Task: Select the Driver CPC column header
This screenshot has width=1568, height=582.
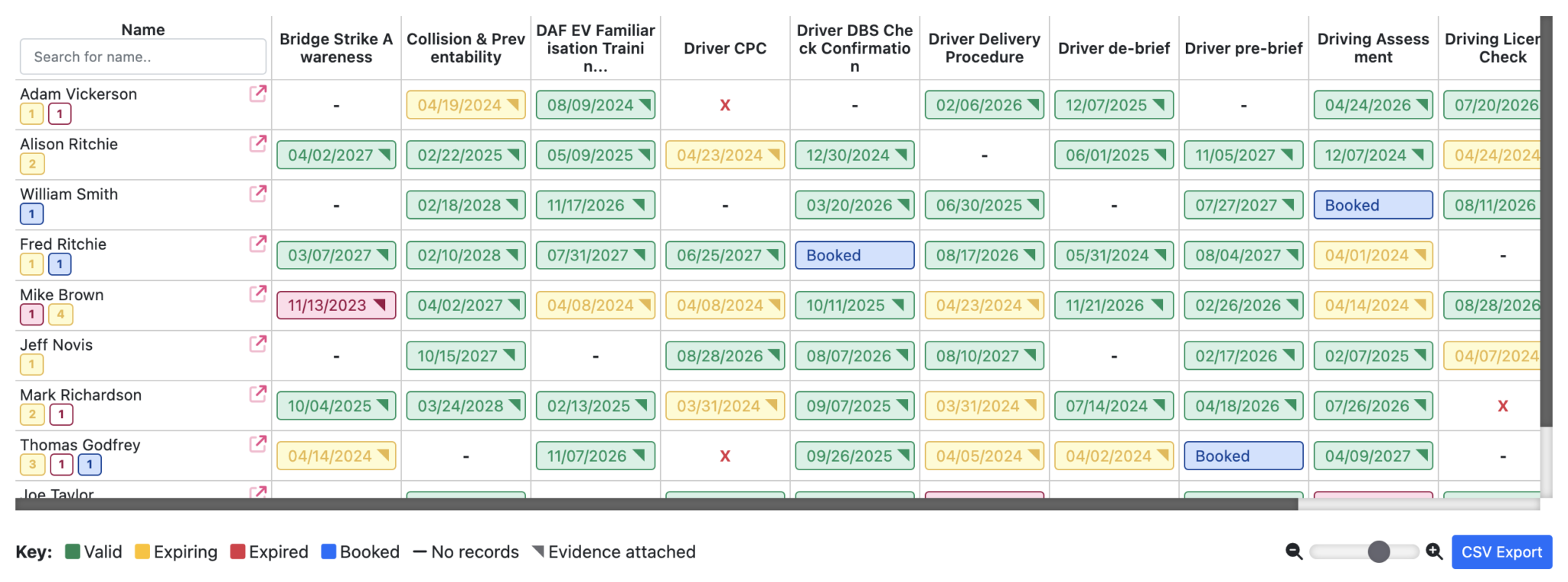Action: 725,48
